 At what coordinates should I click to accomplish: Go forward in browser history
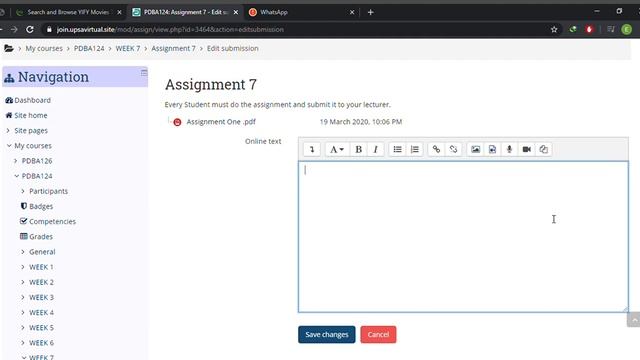[14, 29]
